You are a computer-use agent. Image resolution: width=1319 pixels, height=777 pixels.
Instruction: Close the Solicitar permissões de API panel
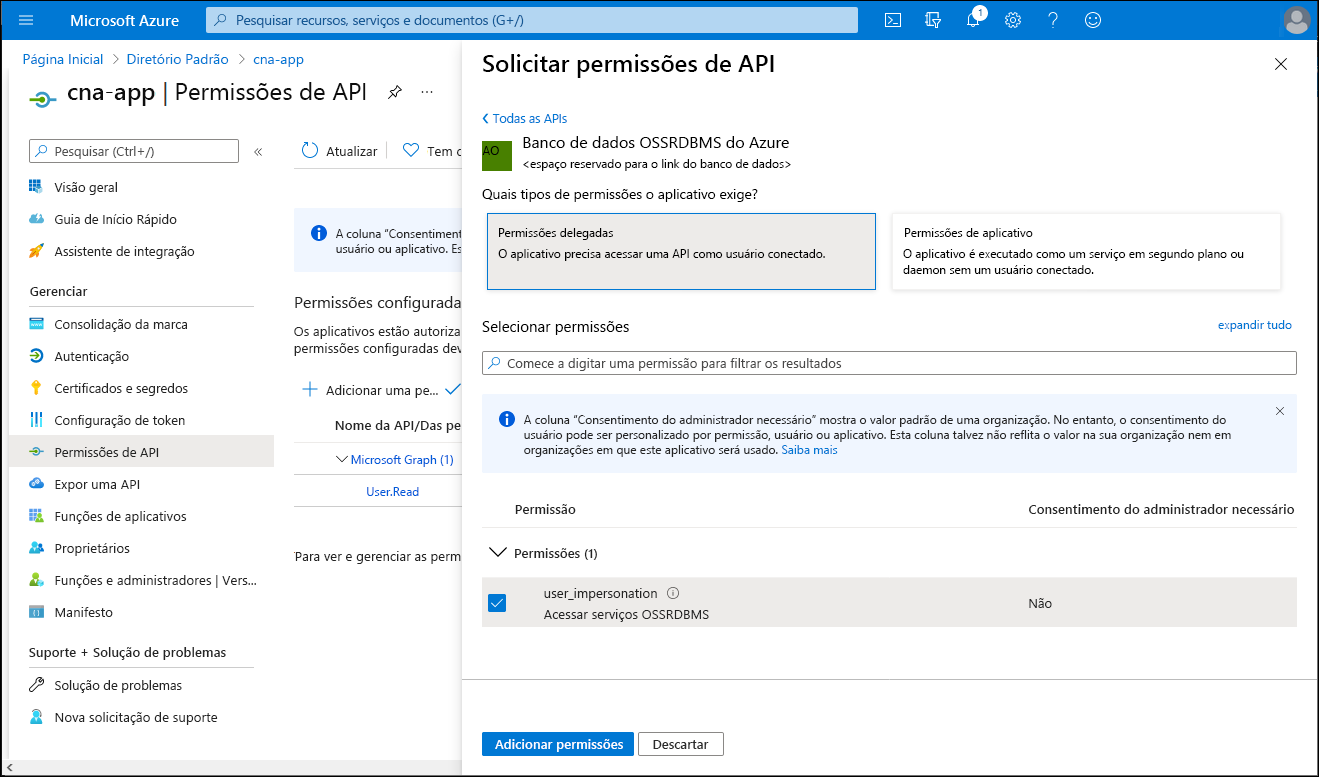[1281, 64]
